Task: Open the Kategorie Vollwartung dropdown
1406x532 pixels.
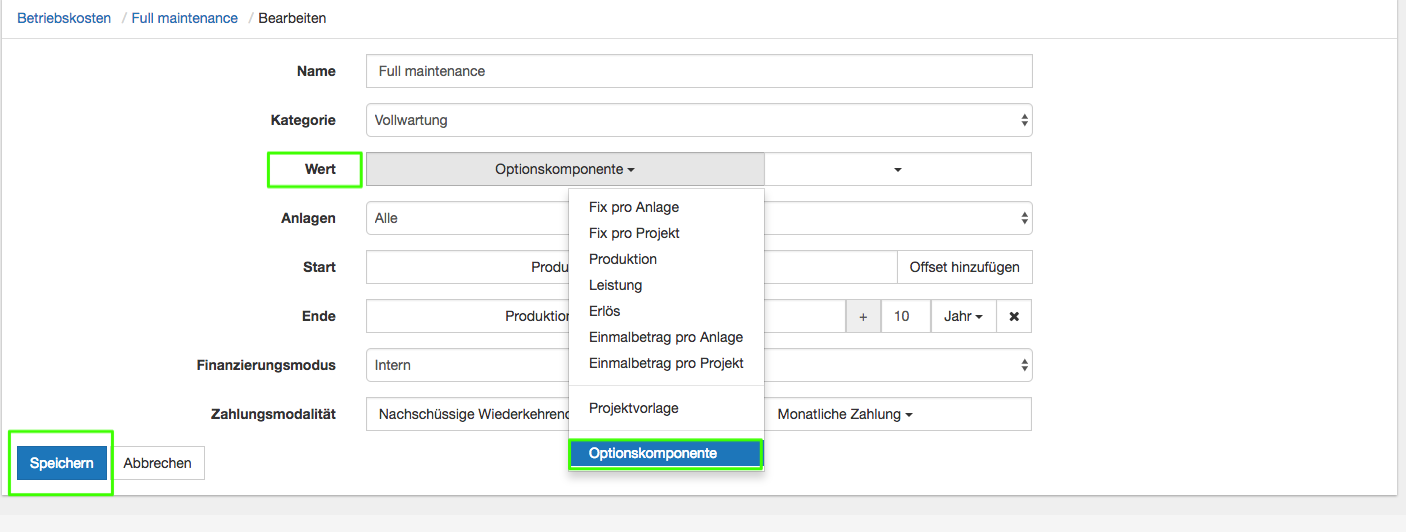Action: [698, 120]
